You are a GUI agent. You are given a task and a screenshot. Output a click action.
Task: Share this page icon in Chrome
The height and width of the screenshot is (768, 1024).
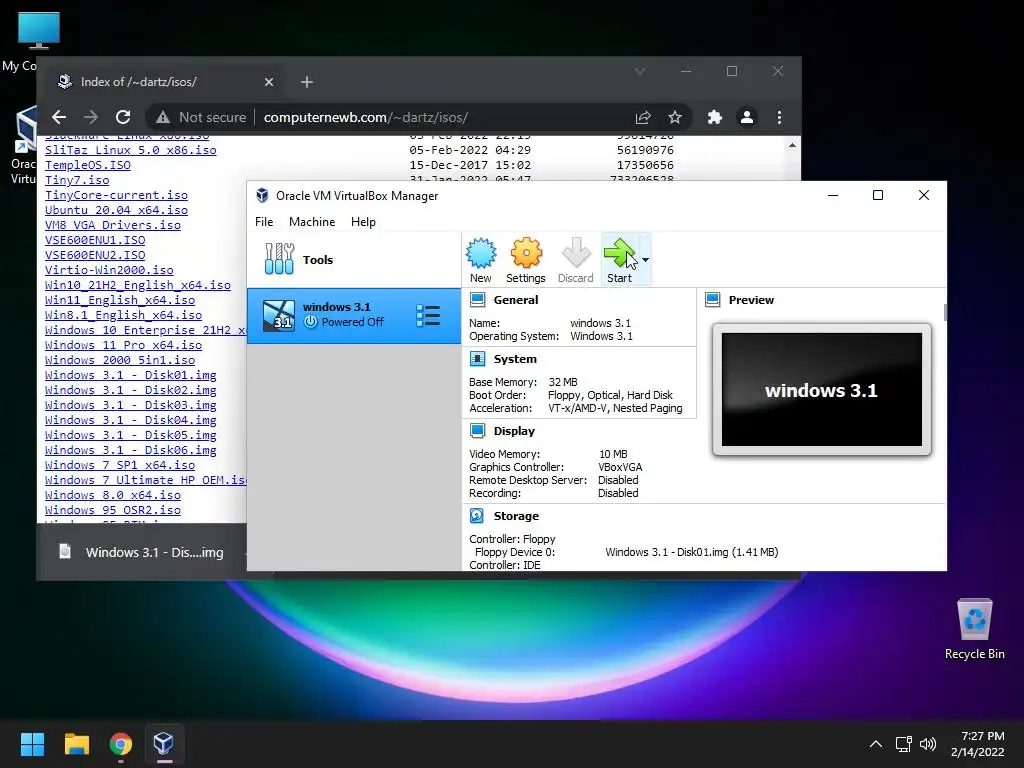(643, 118)
